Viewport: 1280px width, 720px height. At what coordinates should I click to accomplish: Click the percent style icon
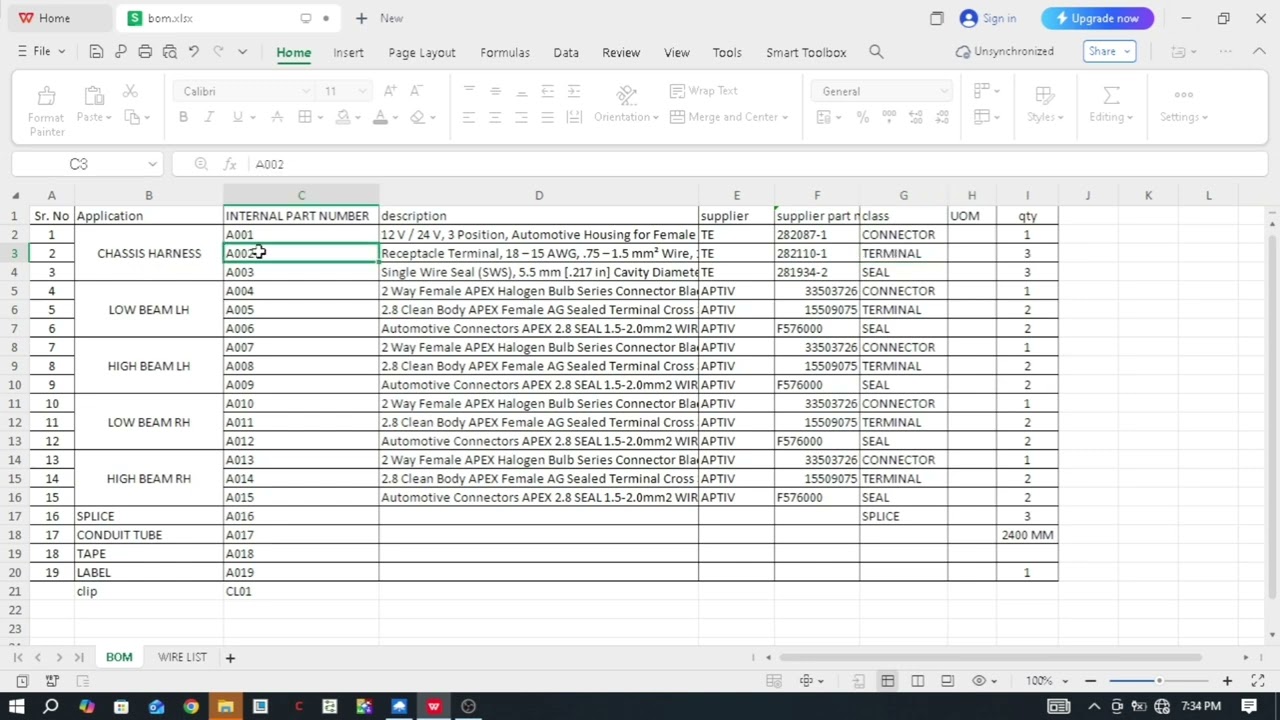point(862,117)
